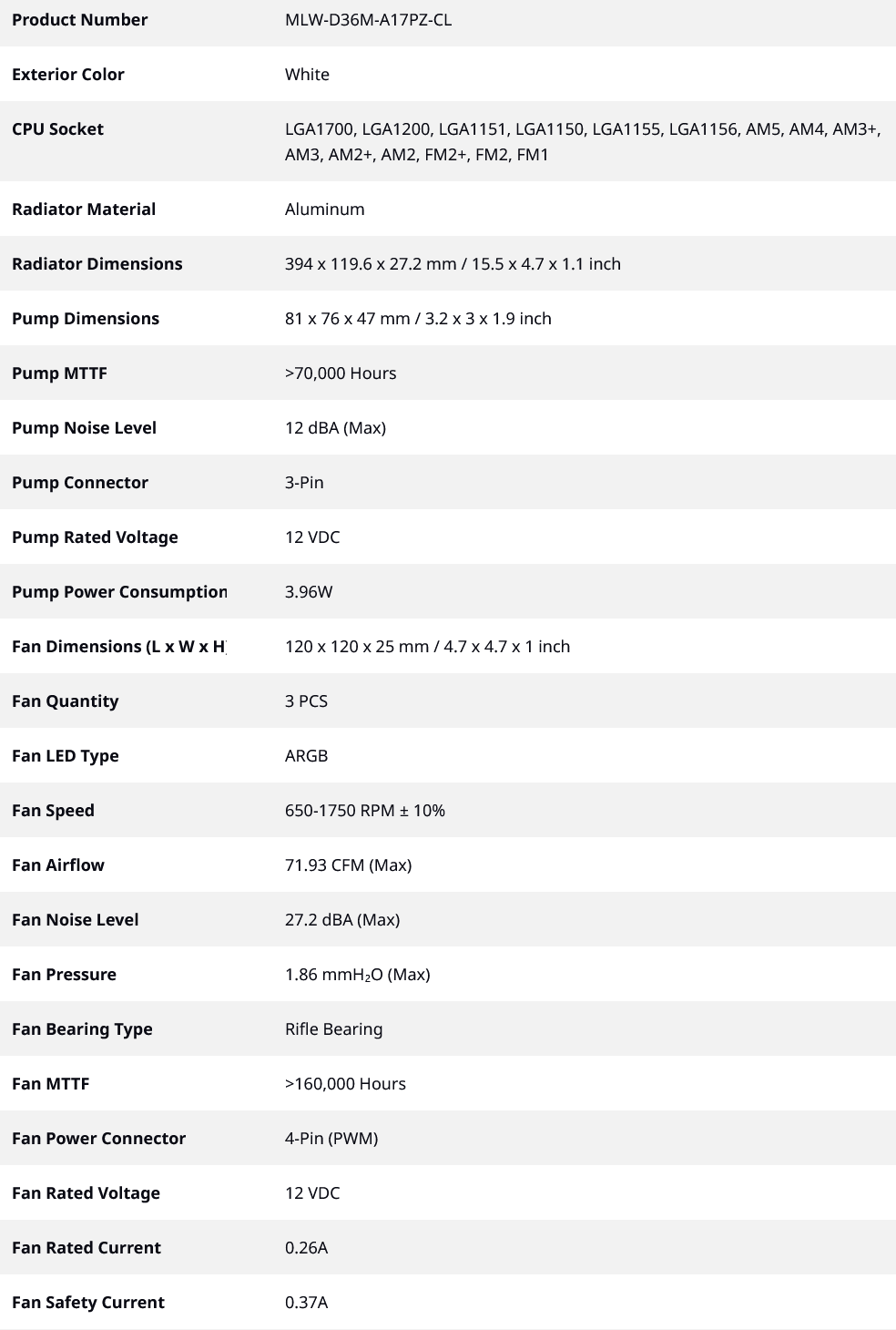Viewport: 896px width, 1330px height.
Task: Click the Pump Rated Voltage label
Action: [x=95, y=537]
